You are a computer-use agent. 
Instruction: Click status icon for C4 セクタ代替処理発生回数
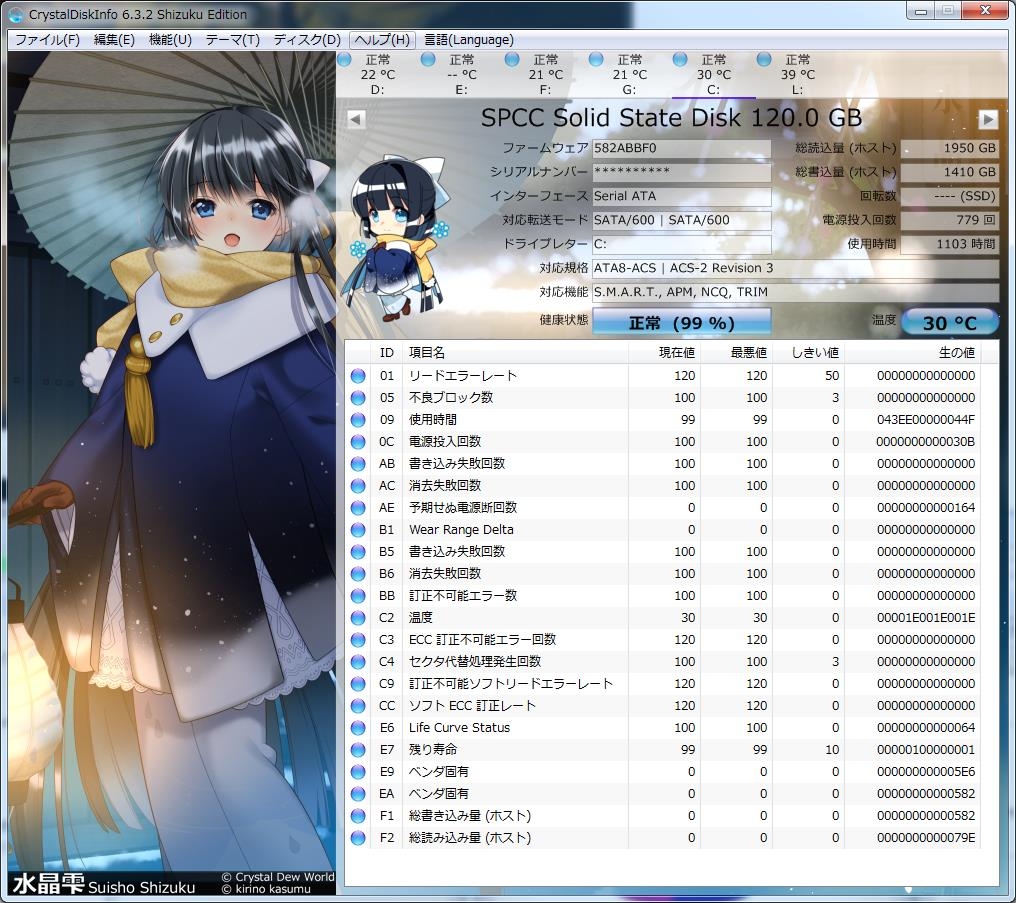[358, 662]
